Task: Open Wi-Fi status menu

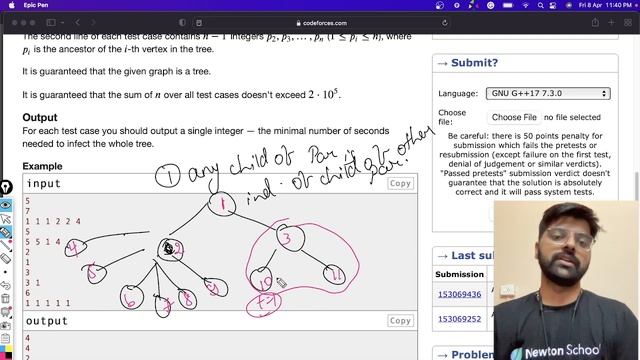Action: click(526, 5)
